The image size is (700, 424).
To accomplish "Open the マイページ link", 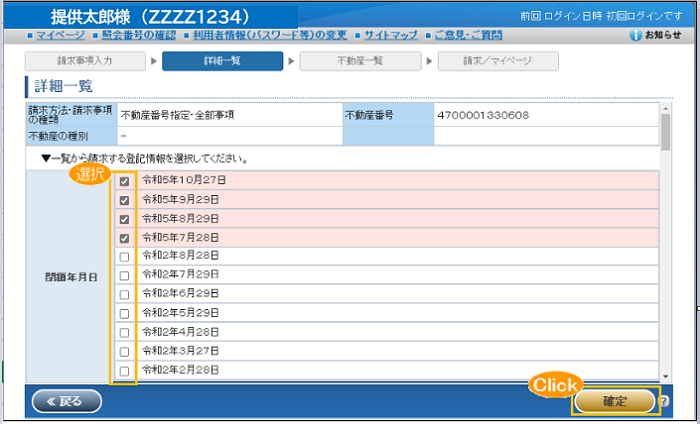I will click(x=60, y=35).
